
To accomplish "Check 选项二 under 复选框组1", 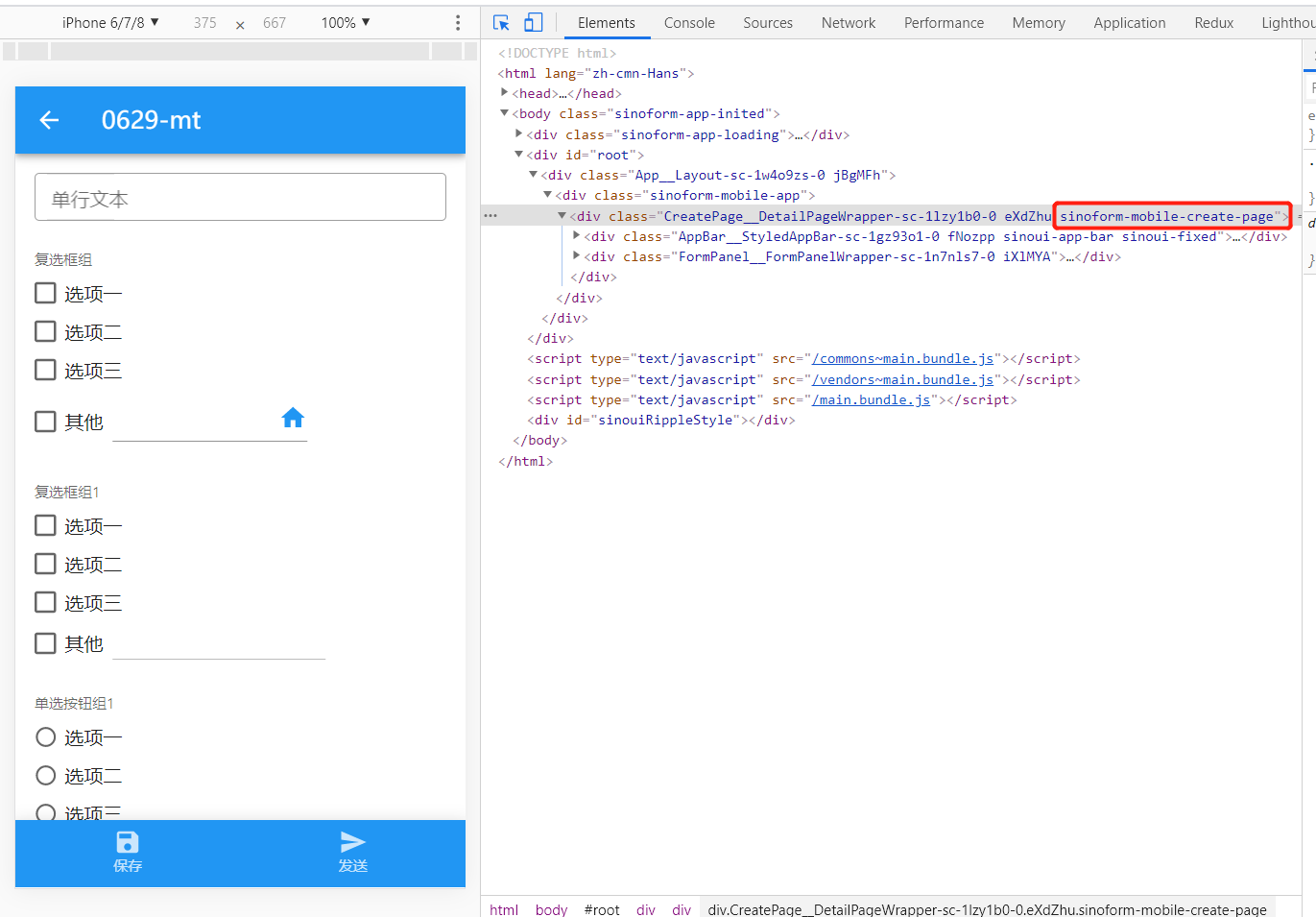I will (45, 564).
